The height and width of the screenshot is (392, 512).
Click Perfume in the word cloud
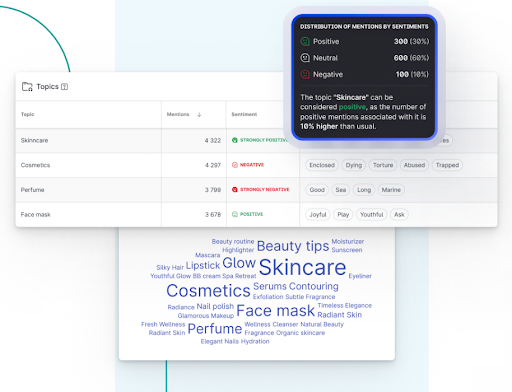coord(215,329)
